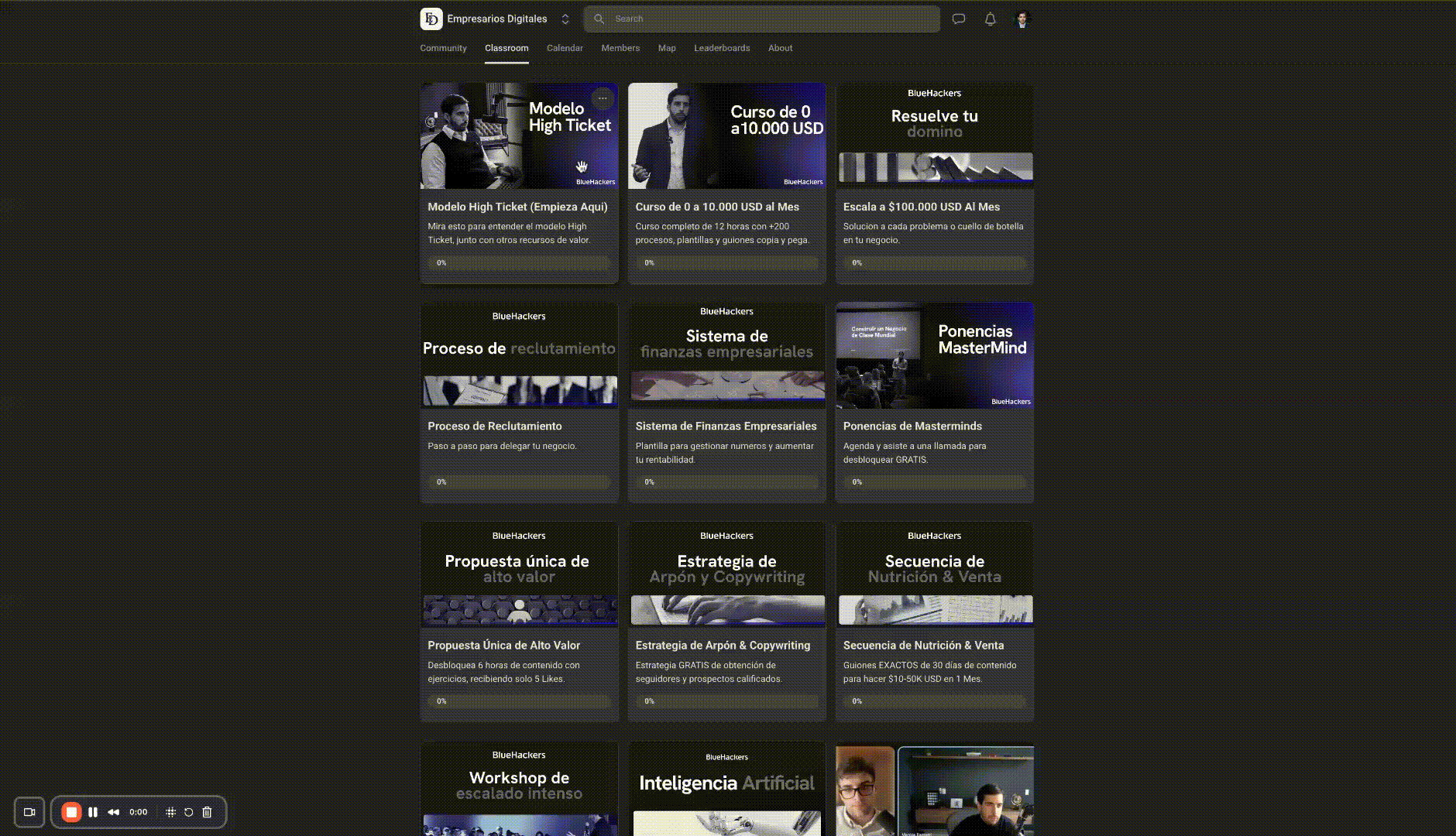This screenshot has width=1456, height=836.
Task: Click text 'Mira esto para entender el modelo High Ticket'
Action: (507, 233)
